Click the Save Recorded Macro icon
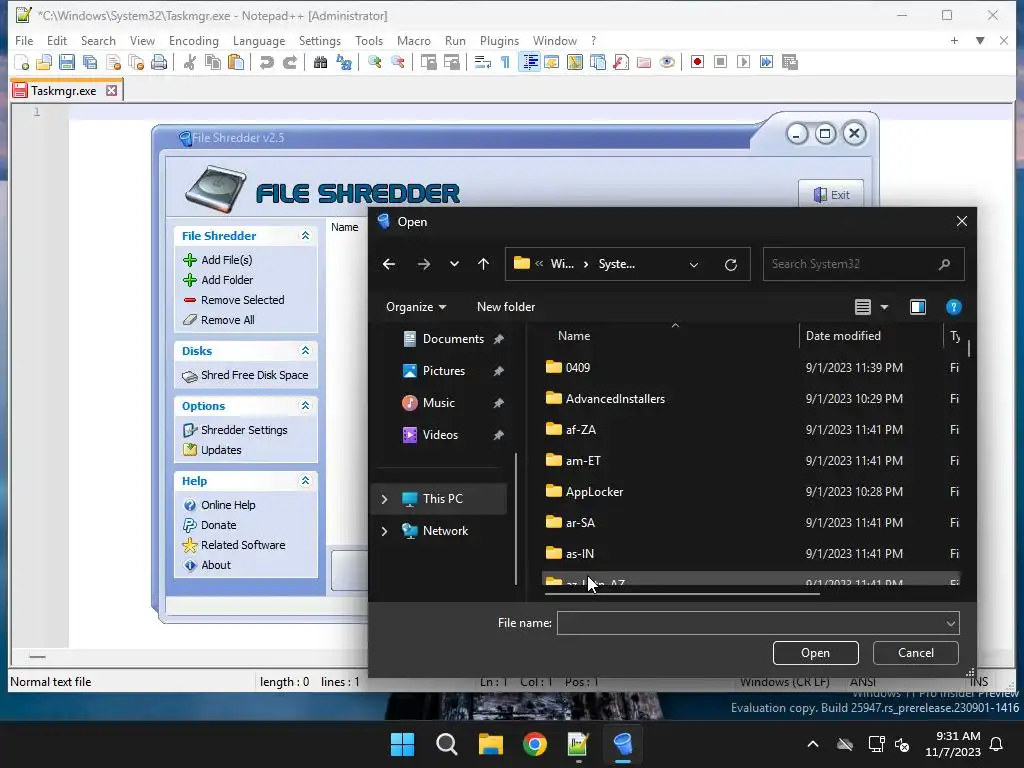The width and height of the screenshot is (1024, 768). click(x=790, y=62)
